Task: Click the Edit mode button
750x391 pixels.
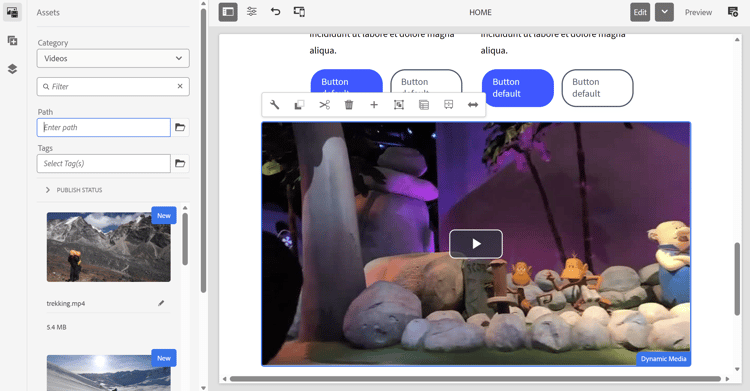Action: coord(640,12)
